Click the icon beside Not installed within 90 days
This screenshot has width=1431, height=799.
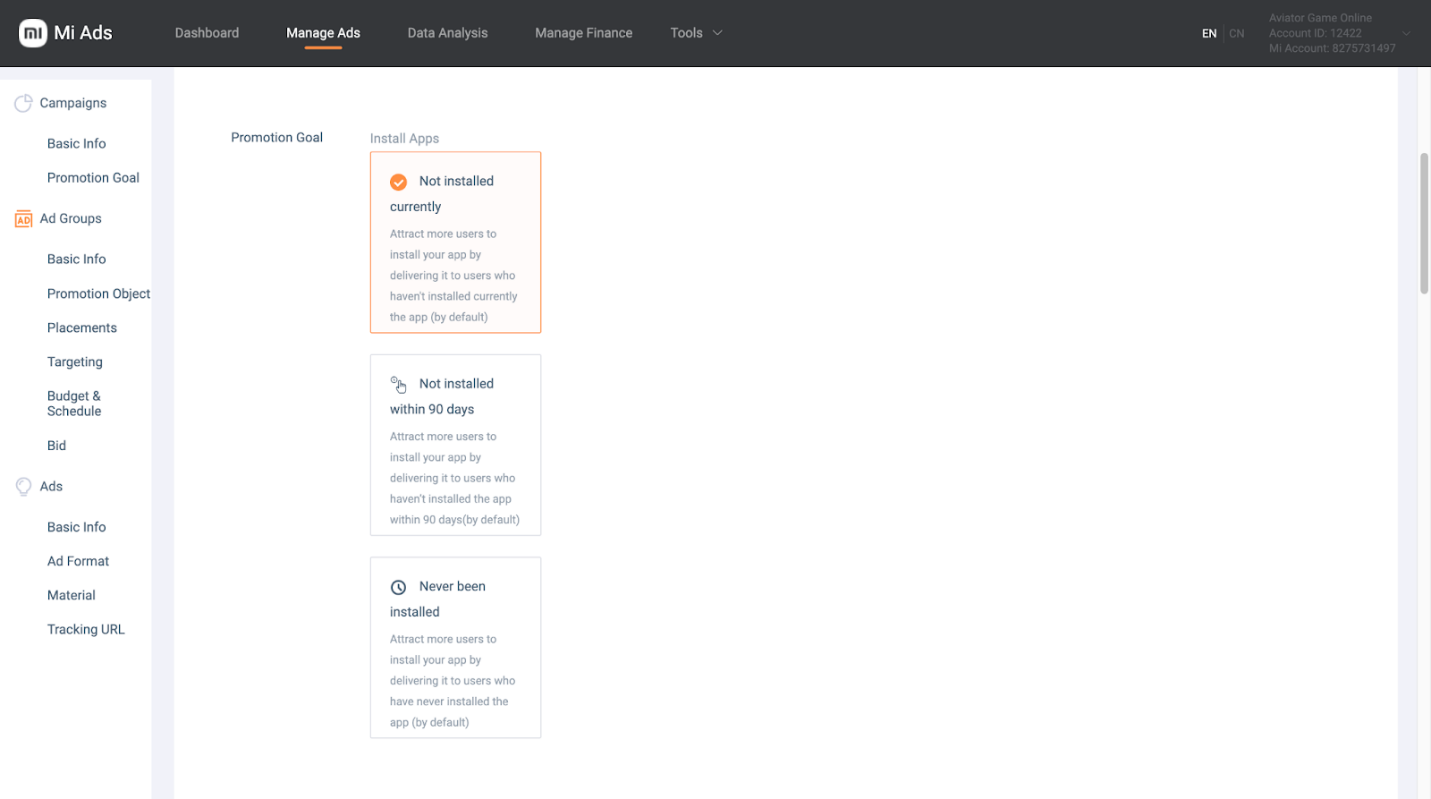point(398,384)
